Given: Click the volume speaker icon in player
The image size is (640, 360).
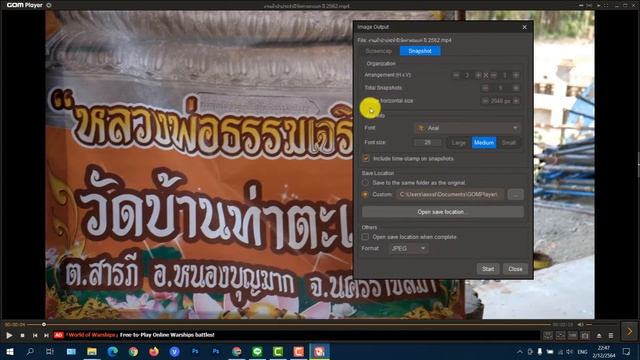Looking at the screenshot, I should [x=580, y=324].
